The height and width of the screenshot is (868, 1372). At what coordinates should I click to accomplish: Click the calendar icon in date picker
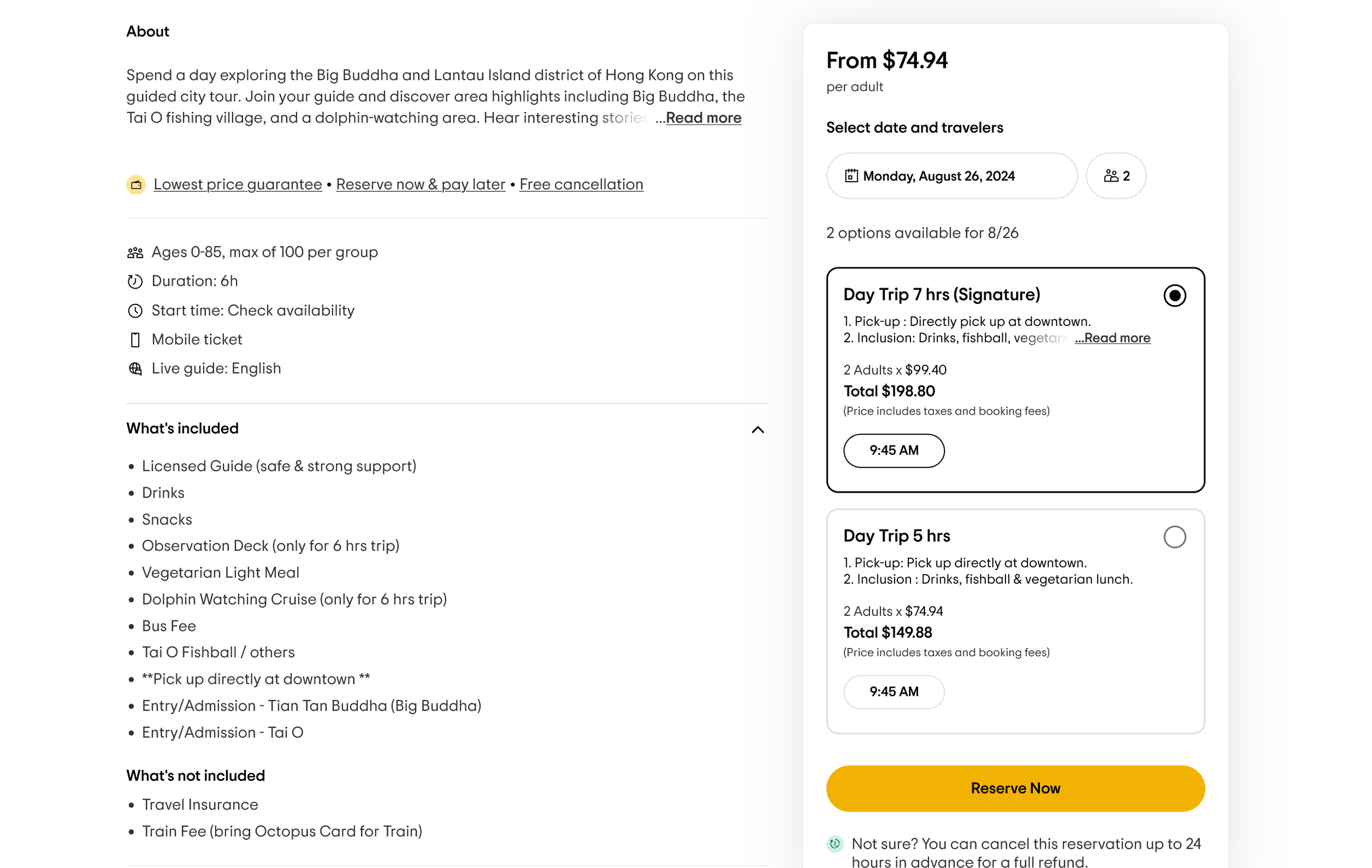click(x=851, y=176)
